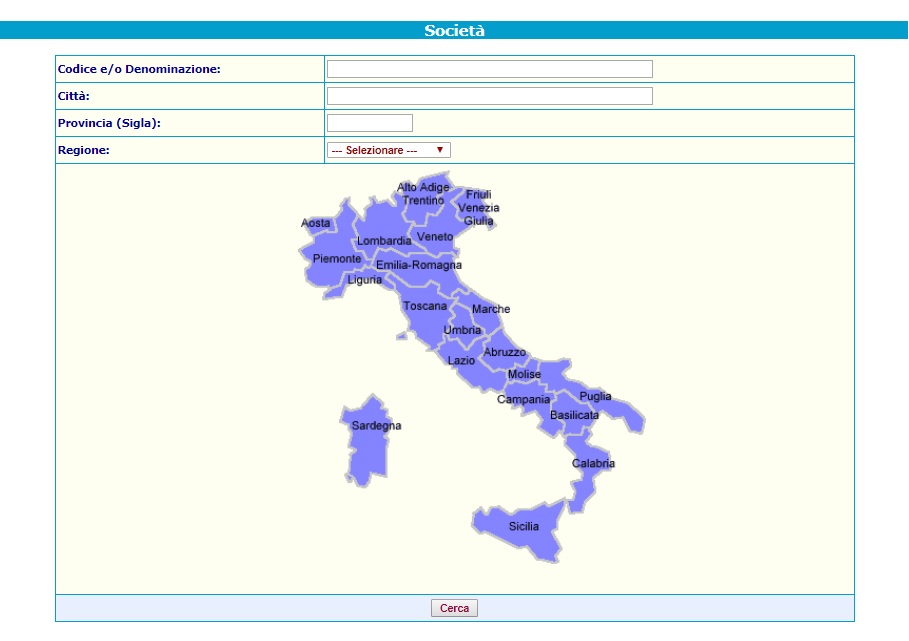Click the Veneto map region
The width and height of the screenshot is (909, 641).
coord(435,237)
